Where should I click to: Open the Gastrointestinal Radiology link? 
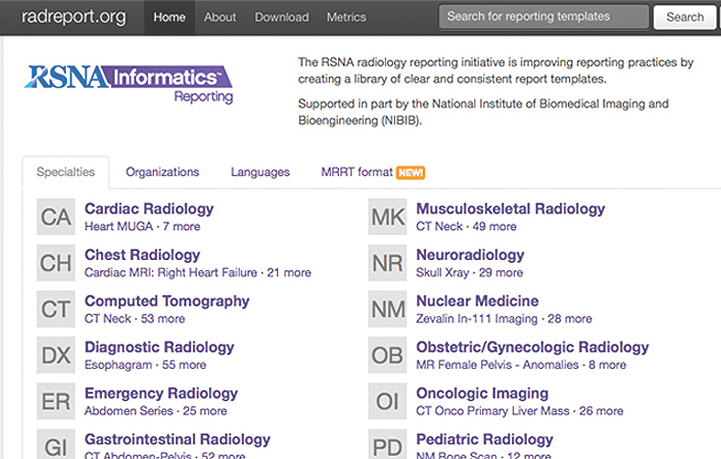tap(177, 439)
